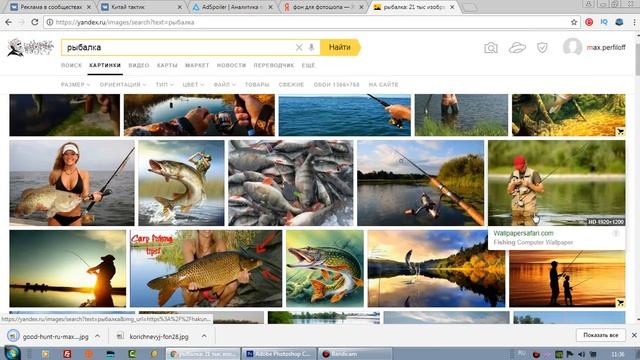Click the Найти search button
The height and width of the screenshot is (360, 640).
coord(340,47)
